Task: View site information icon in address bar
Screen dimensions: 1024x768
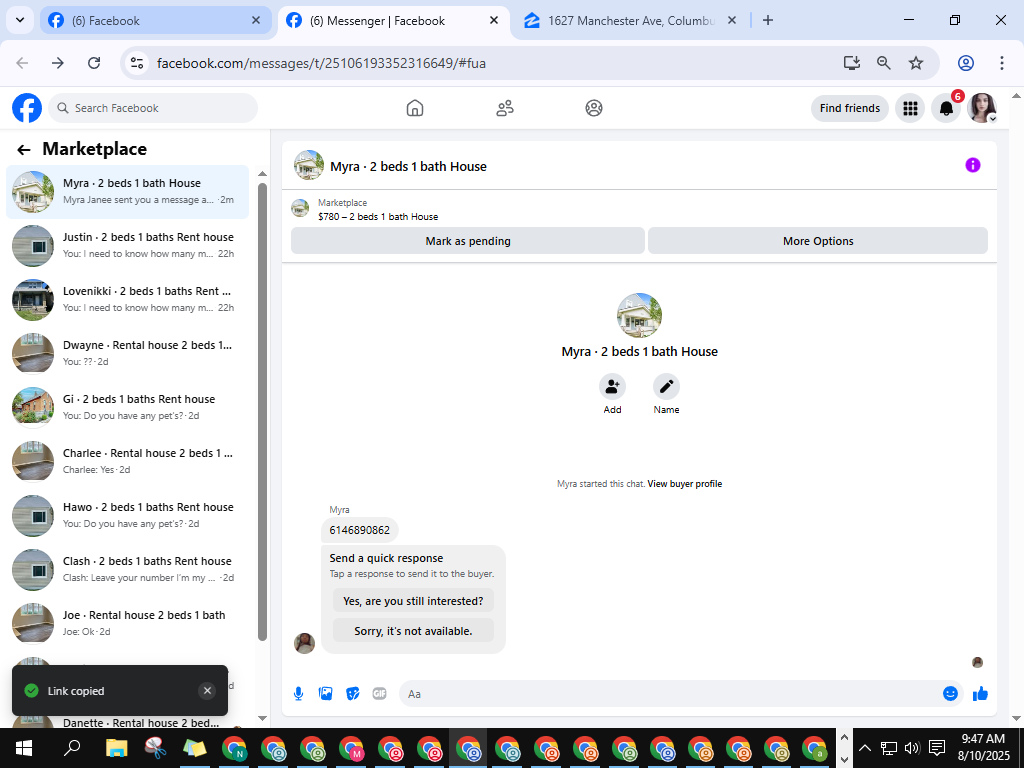Action: pos(136,63)
